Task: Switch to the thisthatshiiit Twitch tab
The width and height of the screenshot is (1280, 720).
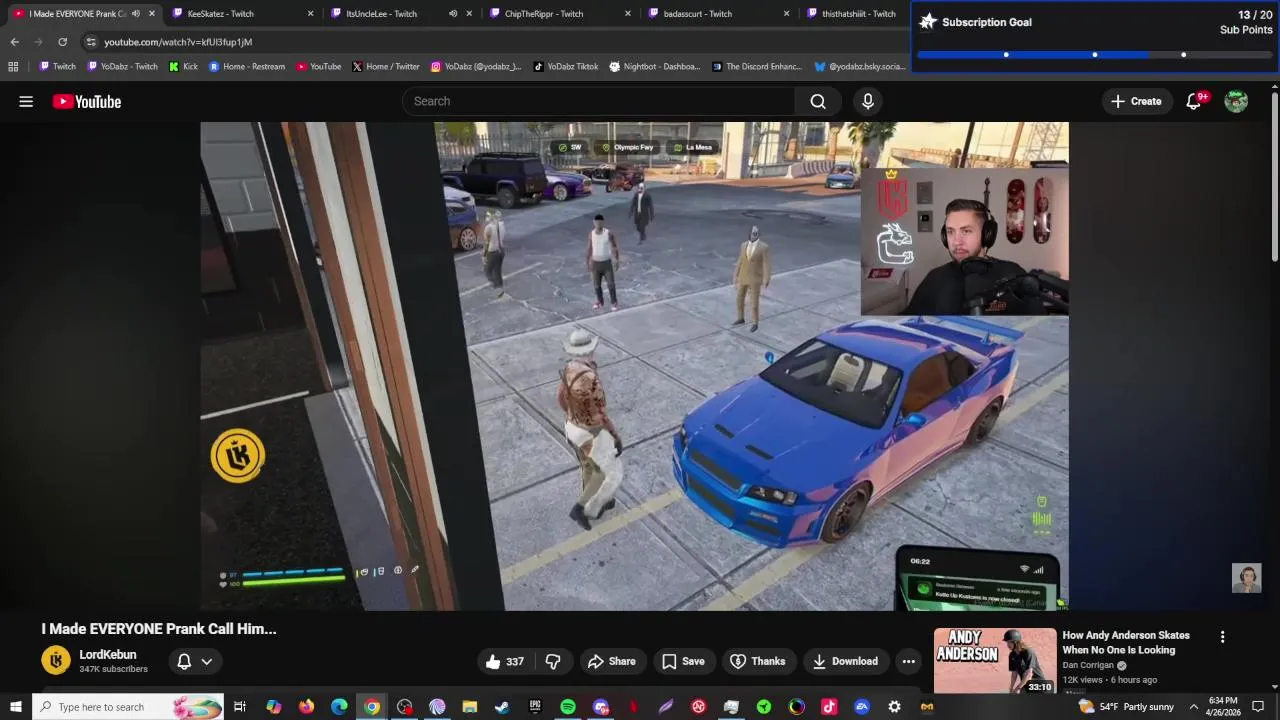Action: 855,14
